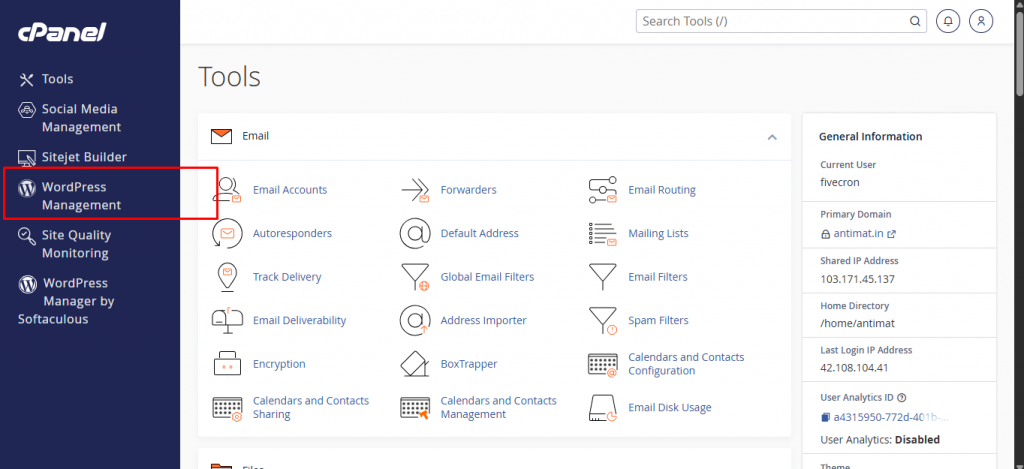Viewport: 1024px width, 469px height.
Task: Open the Email Filters link
Action: [658, 277]
